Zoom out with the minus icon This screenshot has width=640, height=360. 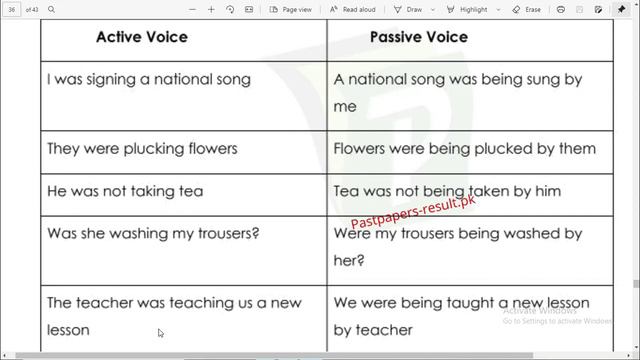pyautogui.click(x=192, y=9)
